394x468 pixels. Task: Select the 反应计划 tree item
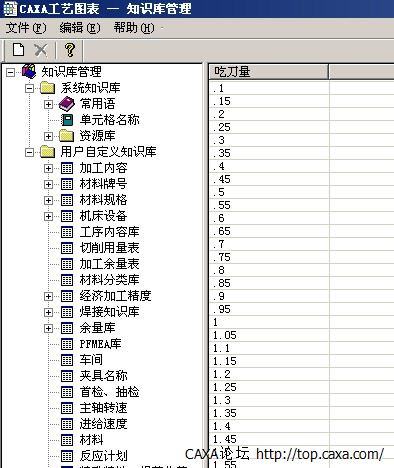click(x=103, y=456)
